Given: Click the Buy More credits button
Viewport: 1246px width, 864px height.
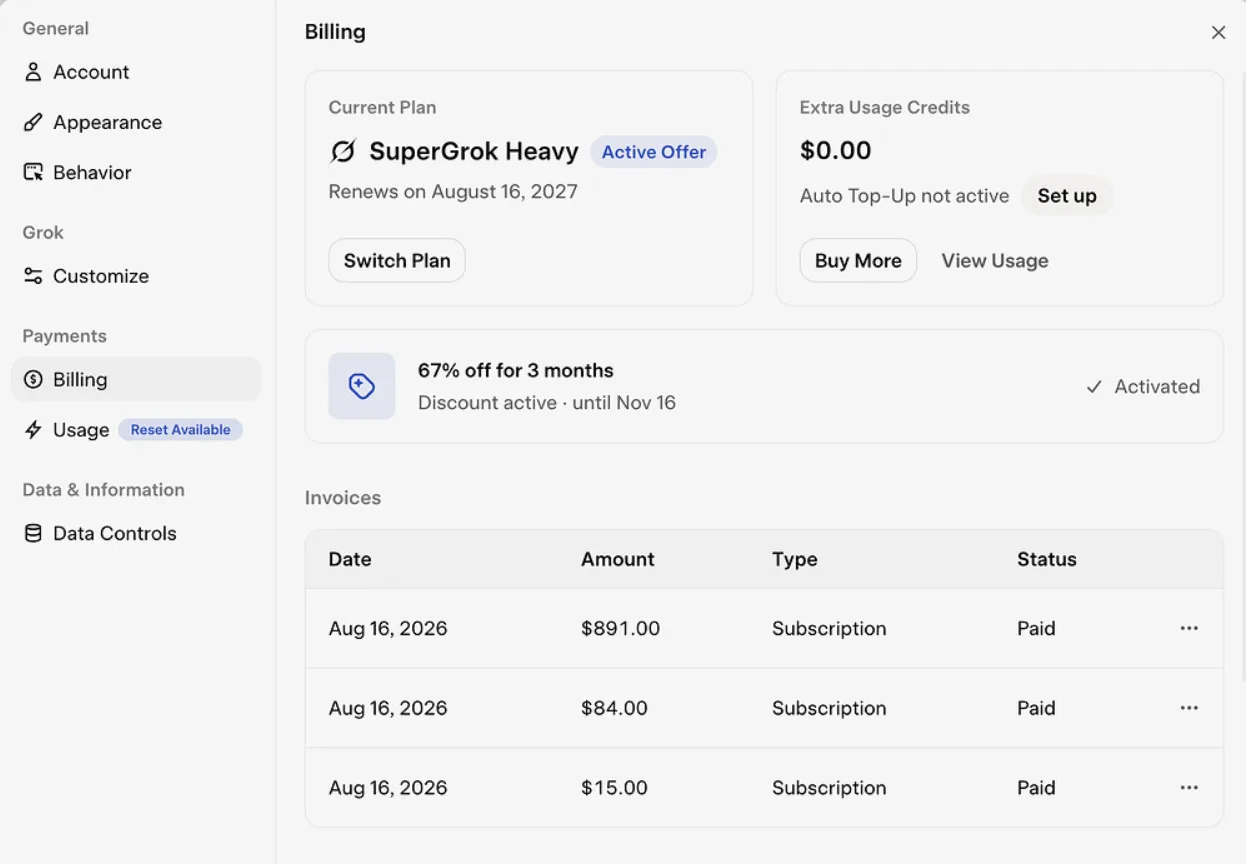Looking at the screenshot, I should pos(858,261).
